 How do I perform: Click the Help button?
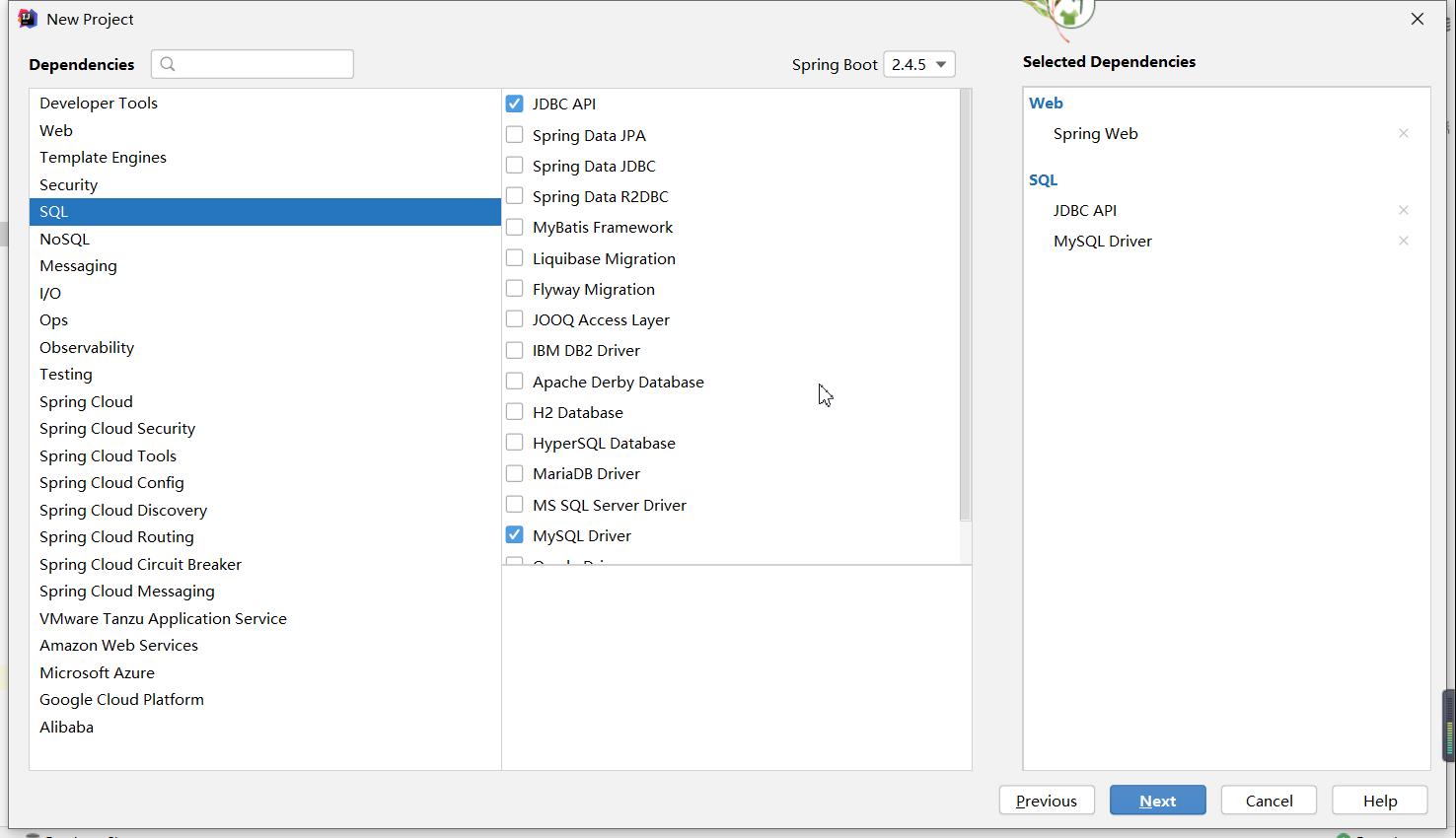1380,801
